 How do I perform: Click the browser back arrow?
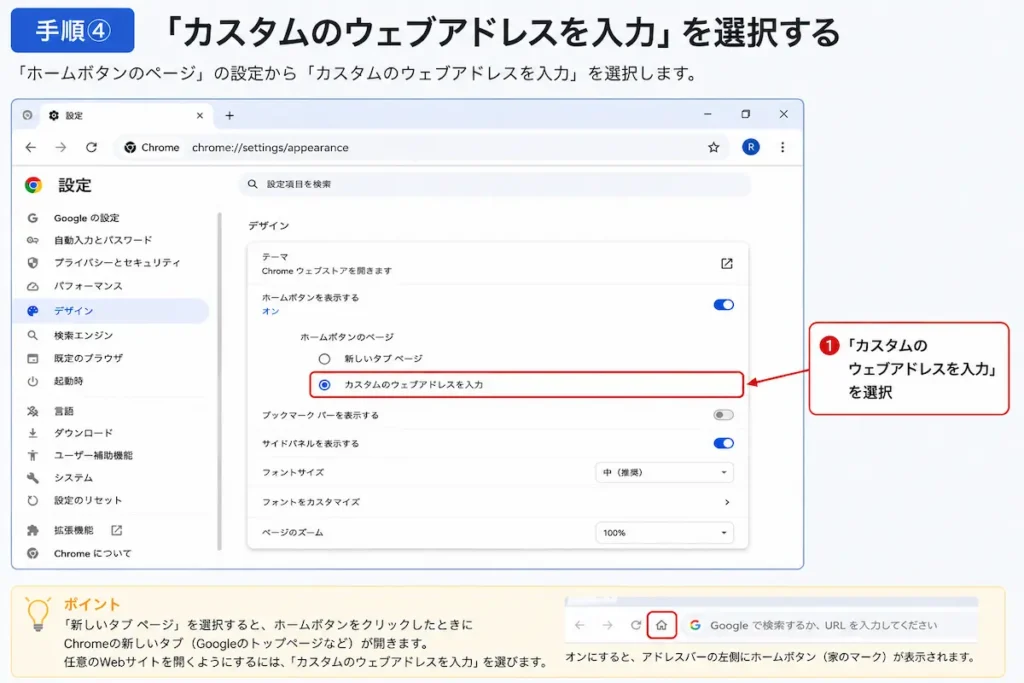31,148
